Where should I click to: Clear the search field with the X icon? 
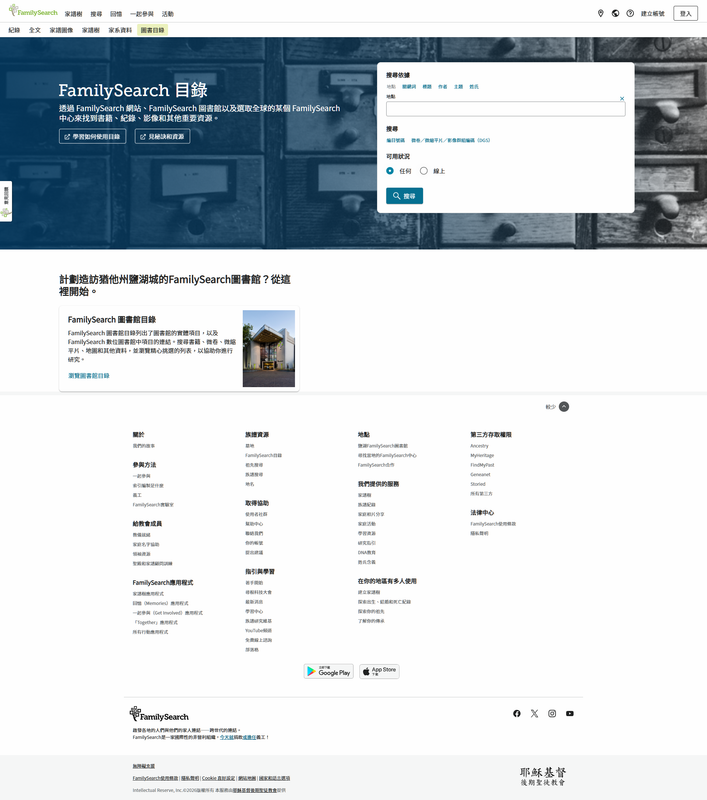pyautogui.click(x=622, y=98)
